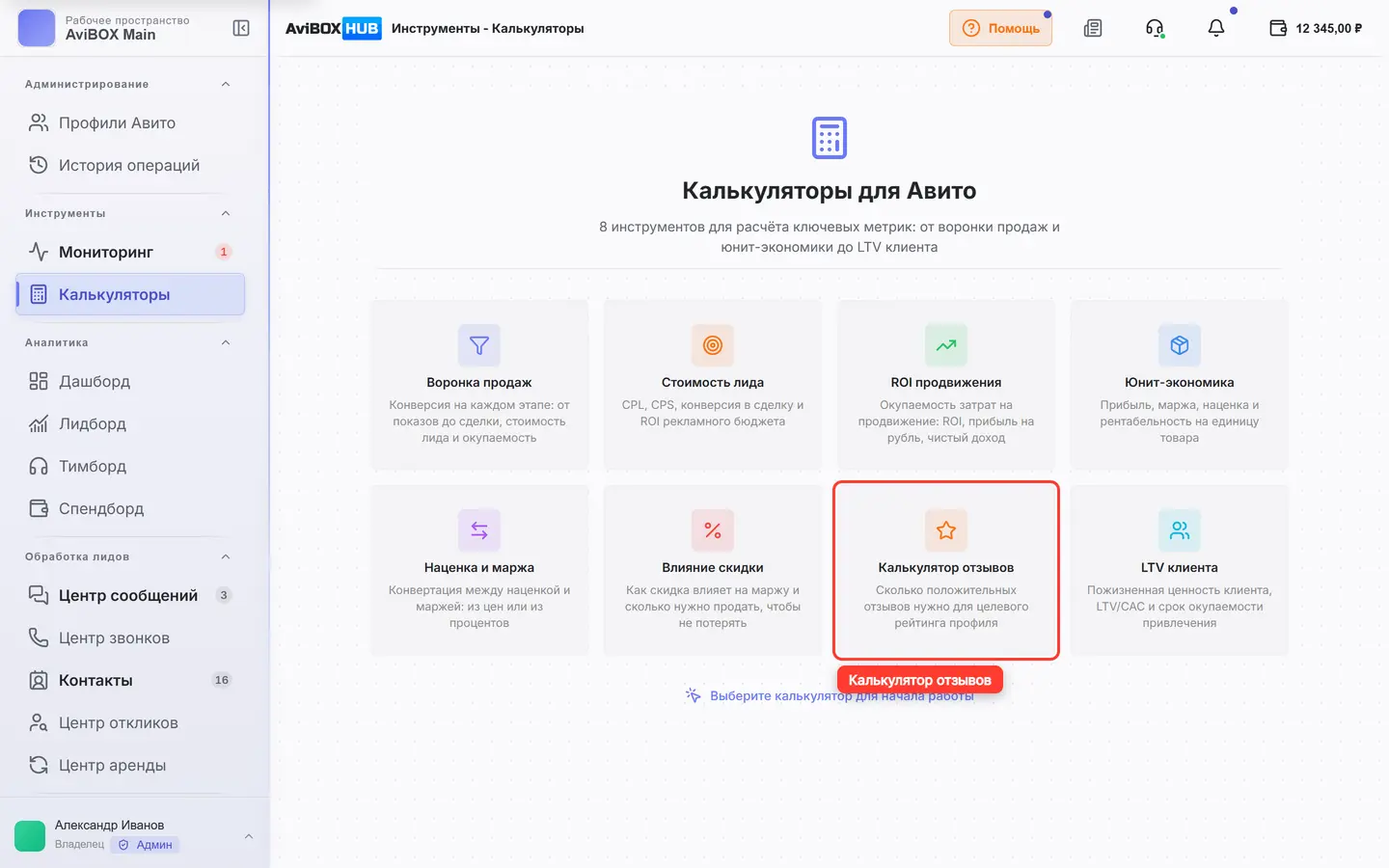Screen dimensions: 1389x868
Task: Open the LTV клиента card title
Action: click(1180, 568)
